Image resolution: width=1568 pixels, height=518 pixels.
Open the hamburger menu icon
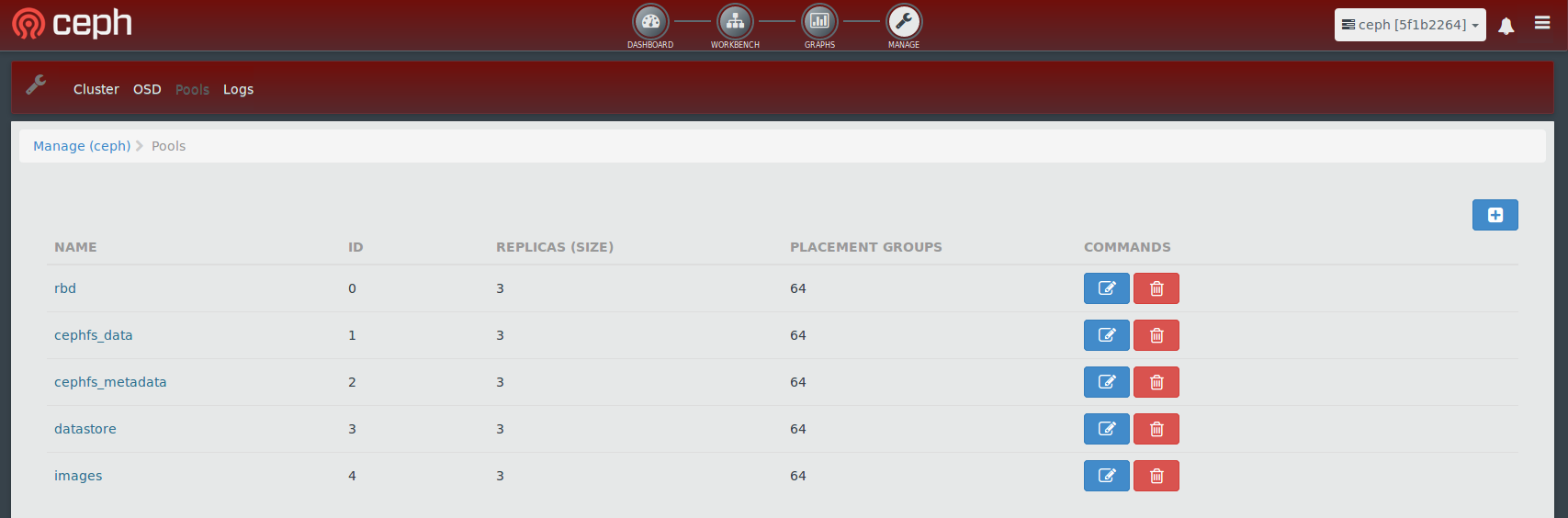(1542, 24)
